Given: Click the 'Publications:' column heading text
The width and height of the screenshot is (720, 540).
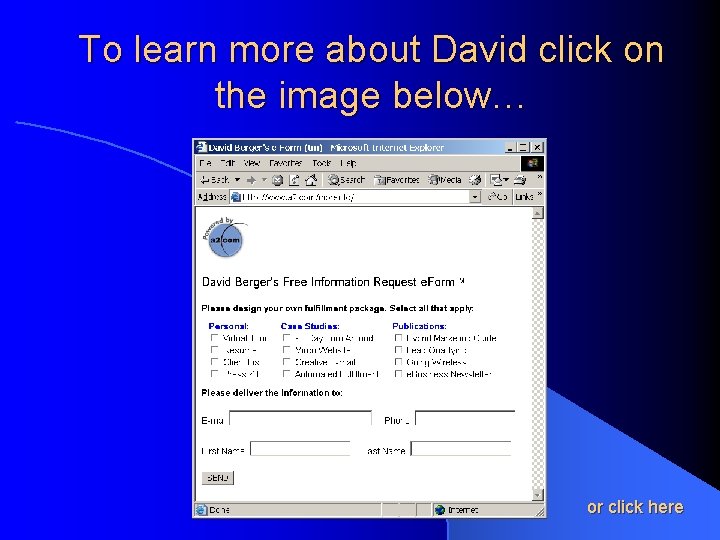Looking at the screenshot, I should point(419,326).
